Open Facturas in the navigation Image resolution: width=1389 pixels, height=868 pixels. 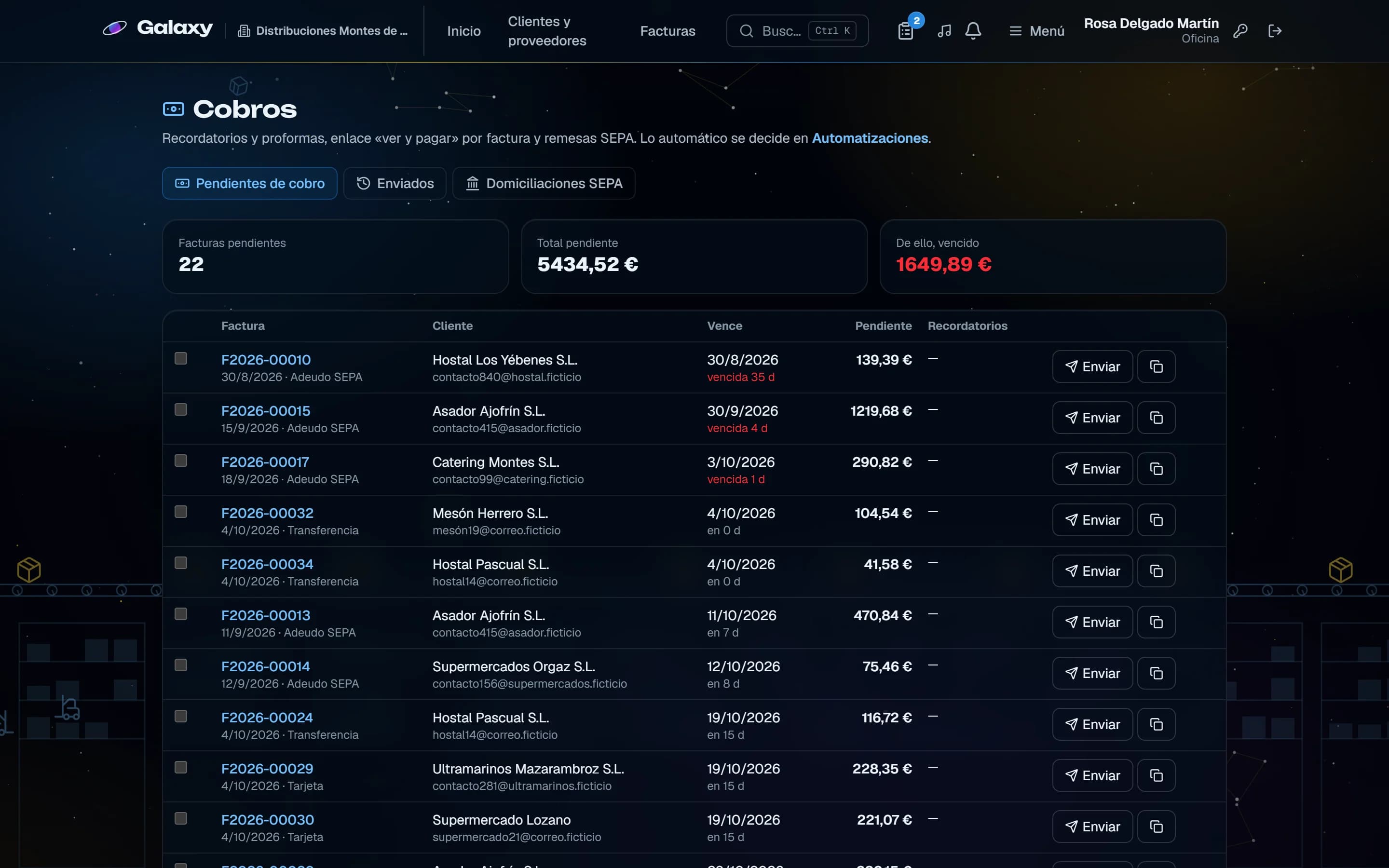(x=667, y=31)
